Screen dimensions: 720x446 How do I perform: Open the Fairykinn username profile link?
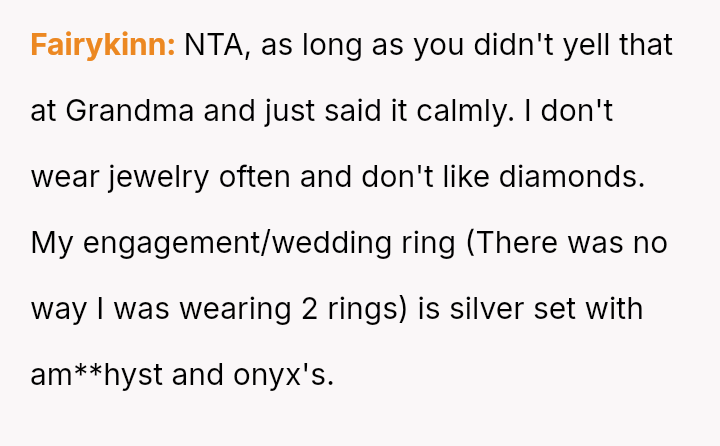pyautogui.click(x=103, y=46)
